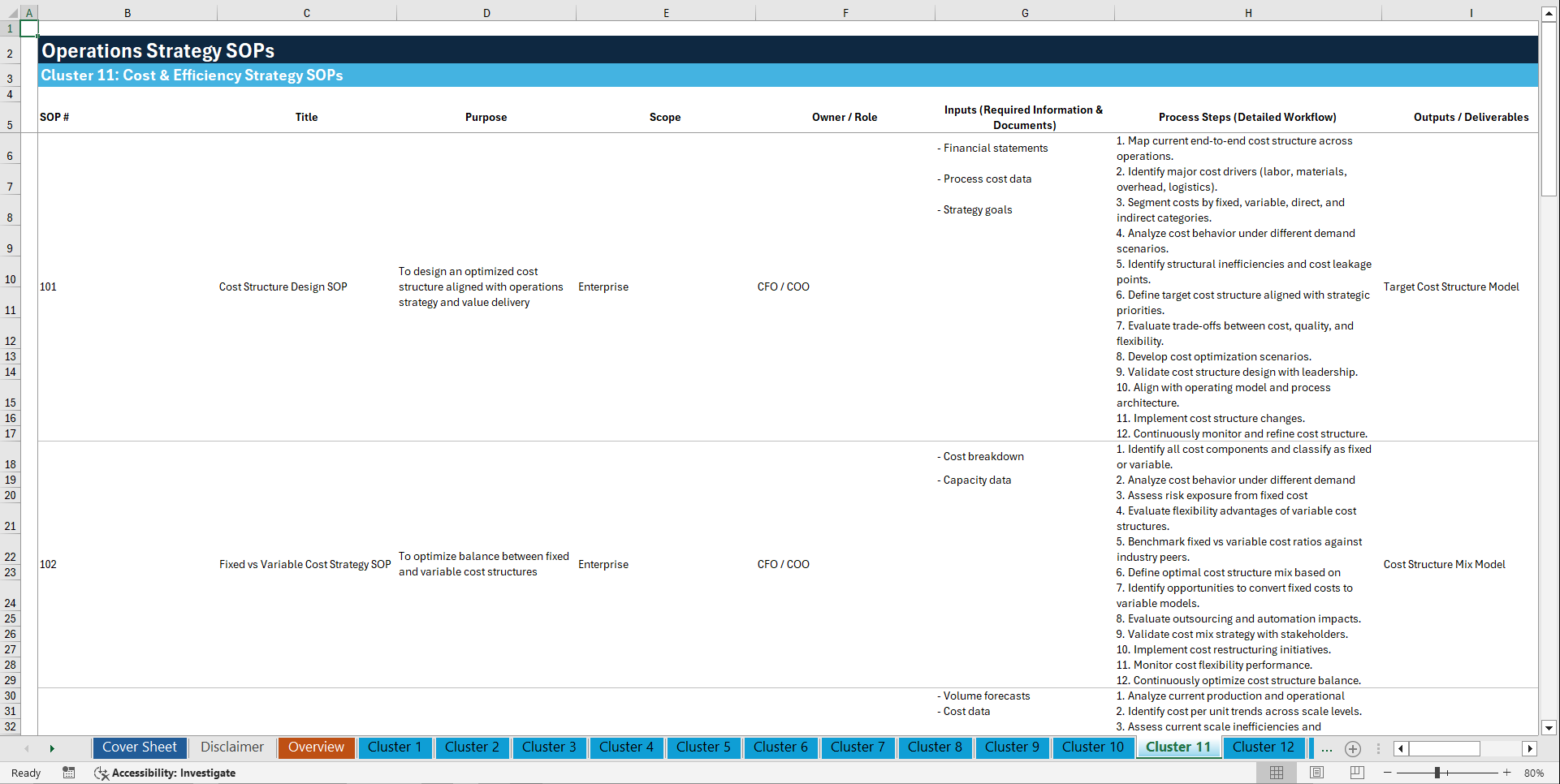Switch to the Cluster 5 tab
Screen dimensions: 1560x784
coord(703,747)
